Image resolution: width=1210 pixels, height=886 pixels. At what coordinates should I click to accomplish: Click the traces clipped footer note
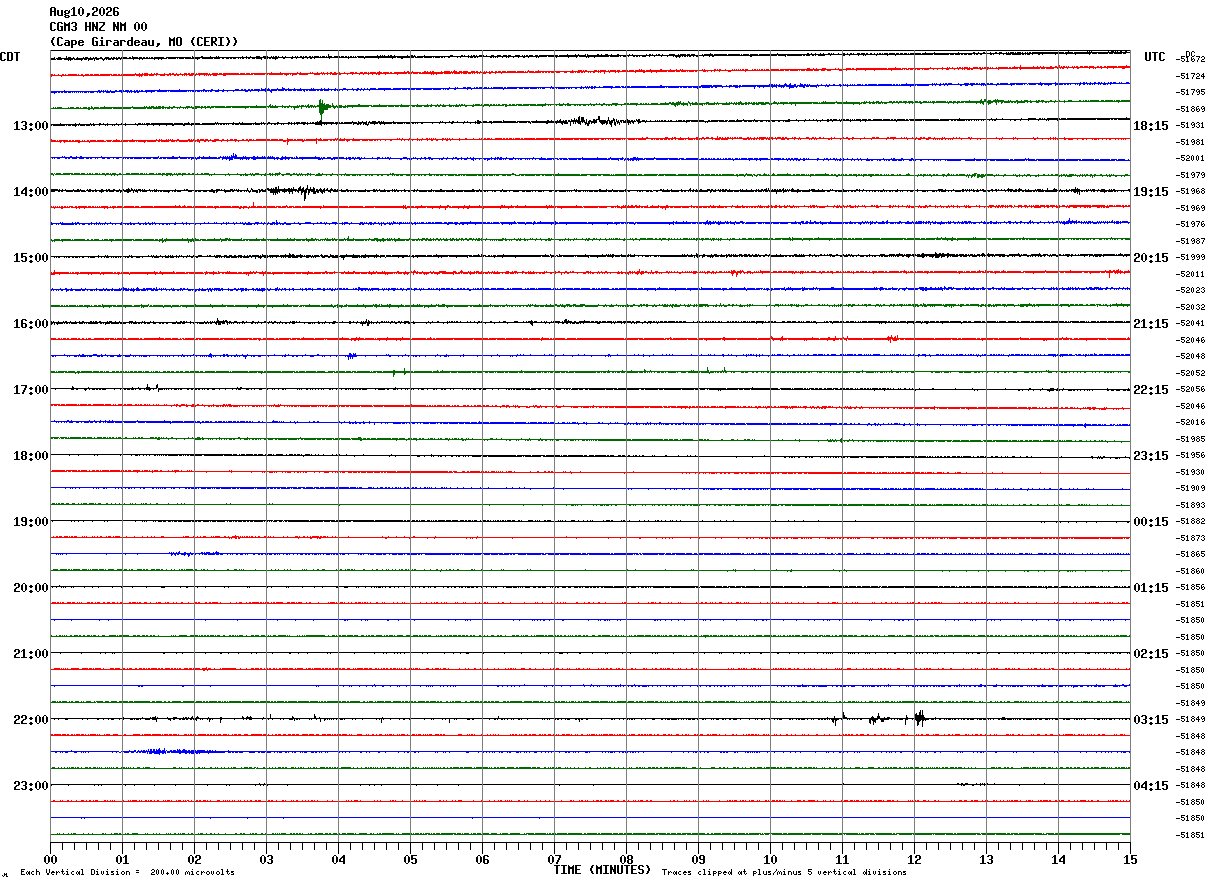coord(784,873)
